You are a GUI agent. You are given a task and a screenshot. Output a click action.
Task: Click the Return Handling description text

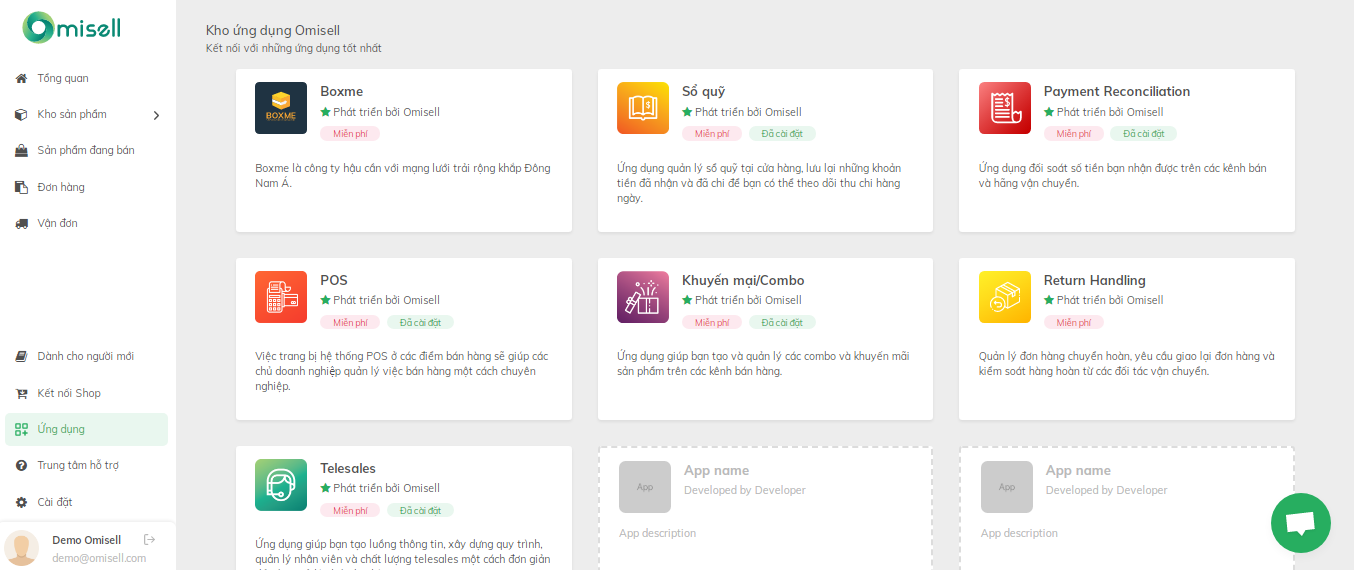click(x=1127, y=363)
